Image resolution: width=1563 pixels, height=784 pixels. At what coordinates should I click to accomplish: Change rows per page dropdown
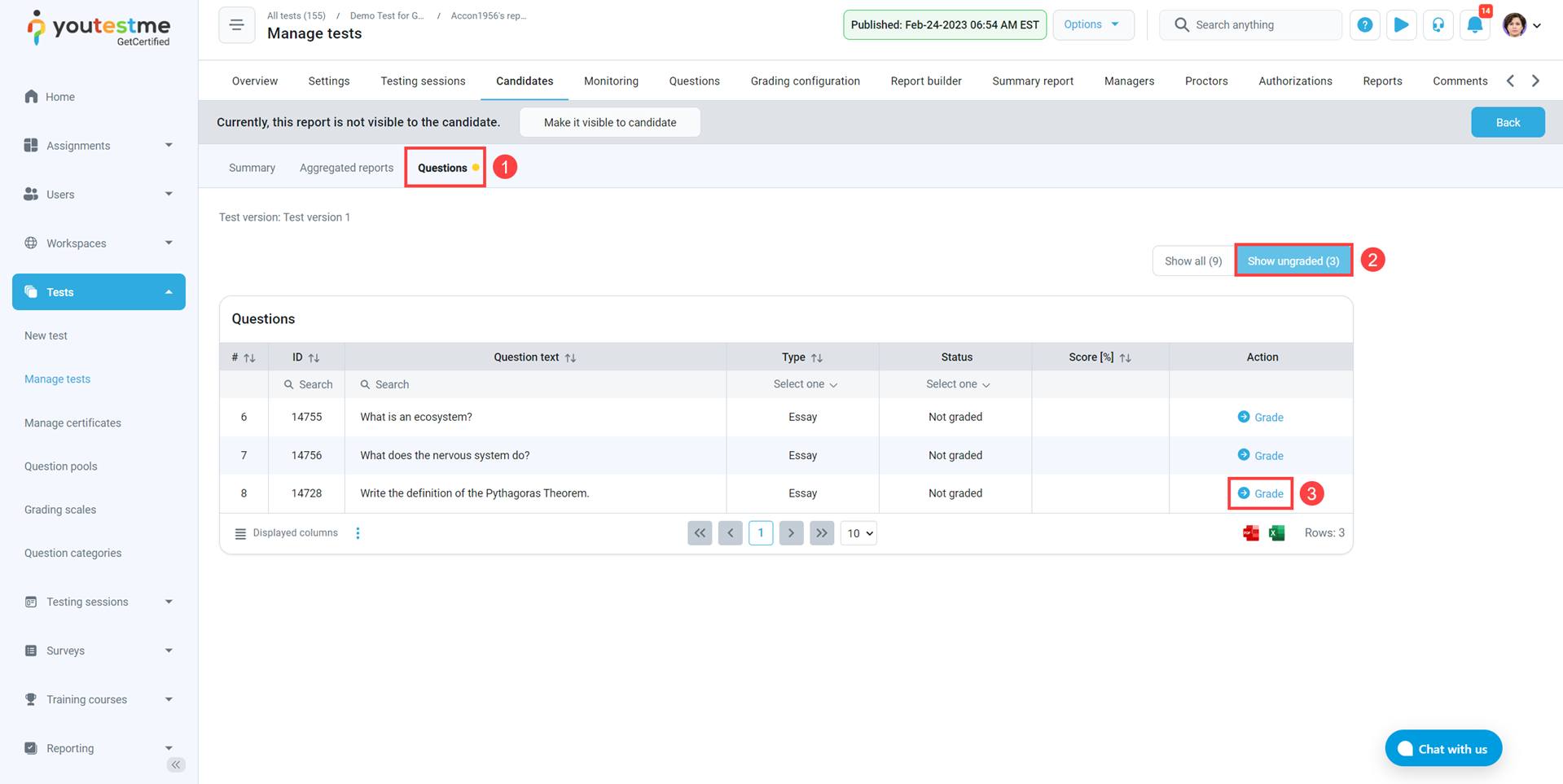[x=858, y=533]
